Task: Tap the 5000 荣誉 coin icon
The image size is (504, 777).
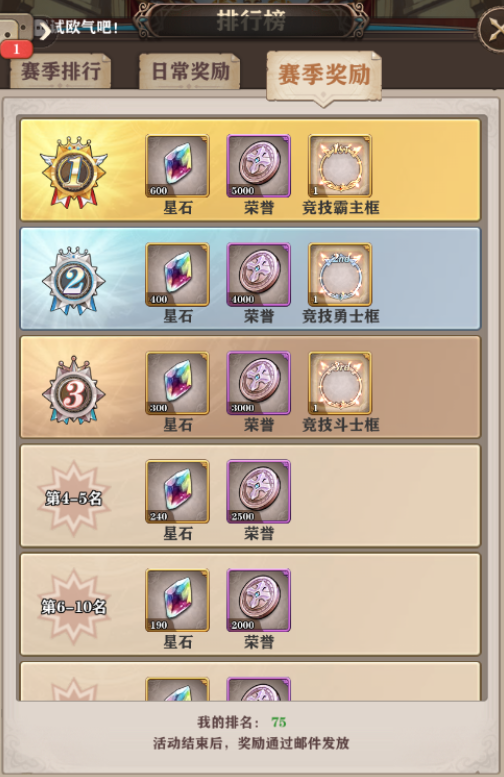Action: coord(259,166)
